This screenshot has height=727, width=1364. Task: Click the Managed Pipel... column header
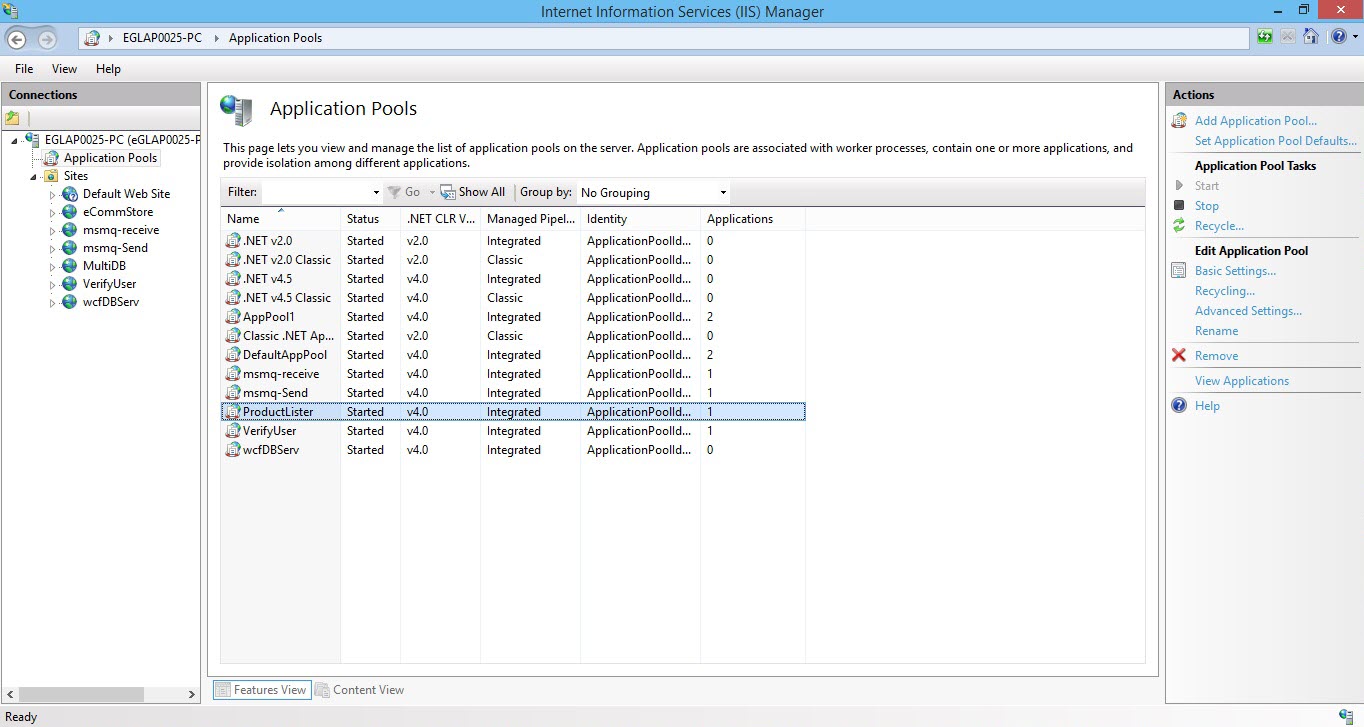530,219
